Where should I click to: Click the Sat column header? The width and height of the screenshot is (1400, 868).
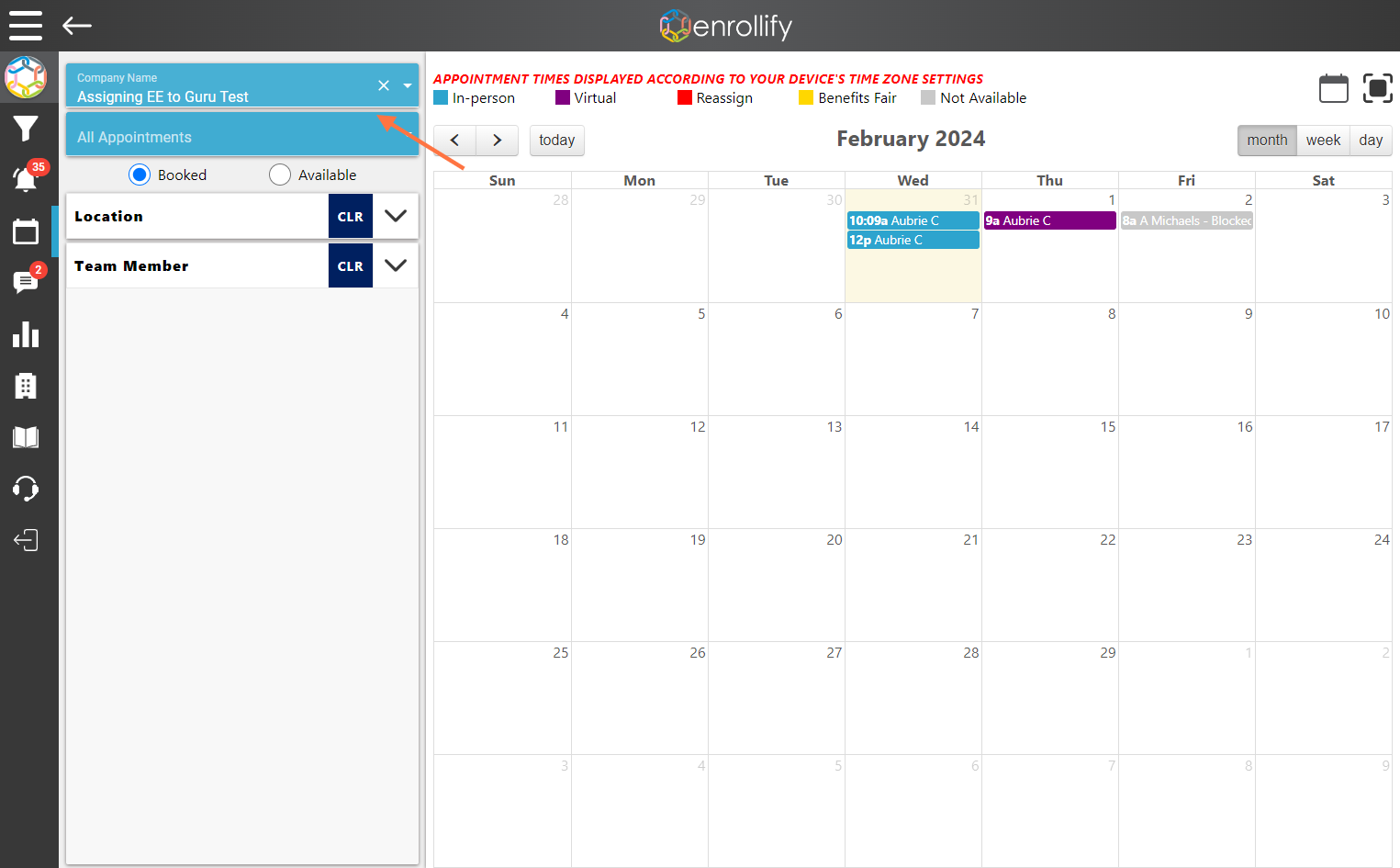point(1324,180)
